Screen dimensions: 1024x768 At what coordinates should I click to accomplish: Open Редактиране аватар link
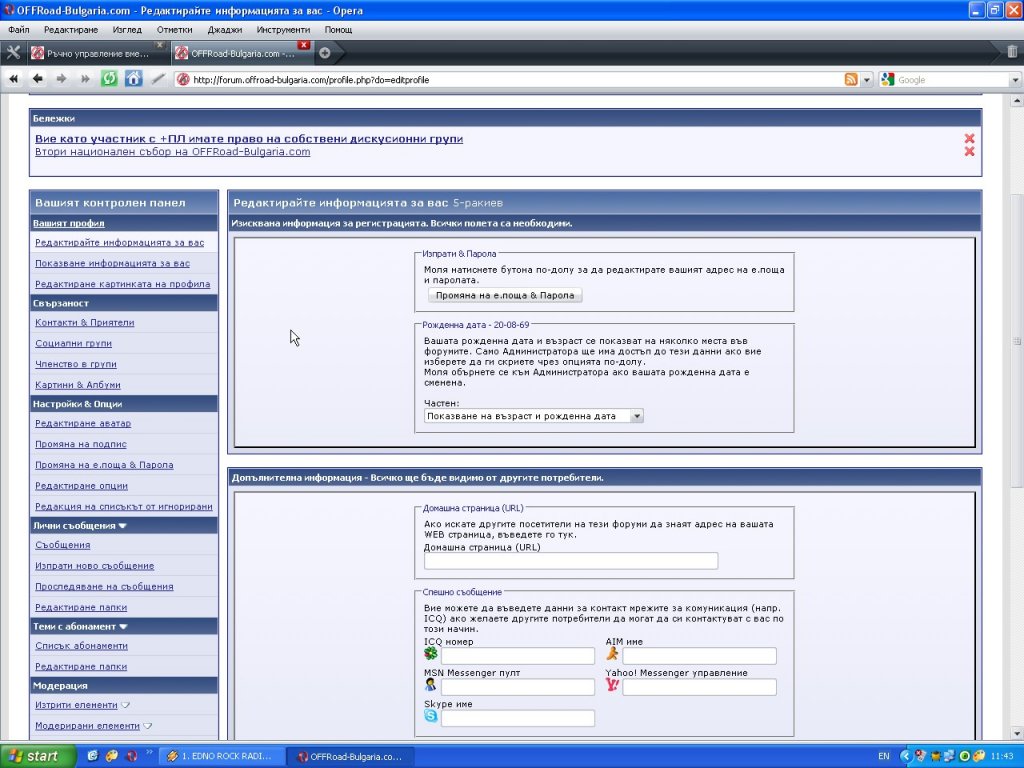[x=83, y=423]
